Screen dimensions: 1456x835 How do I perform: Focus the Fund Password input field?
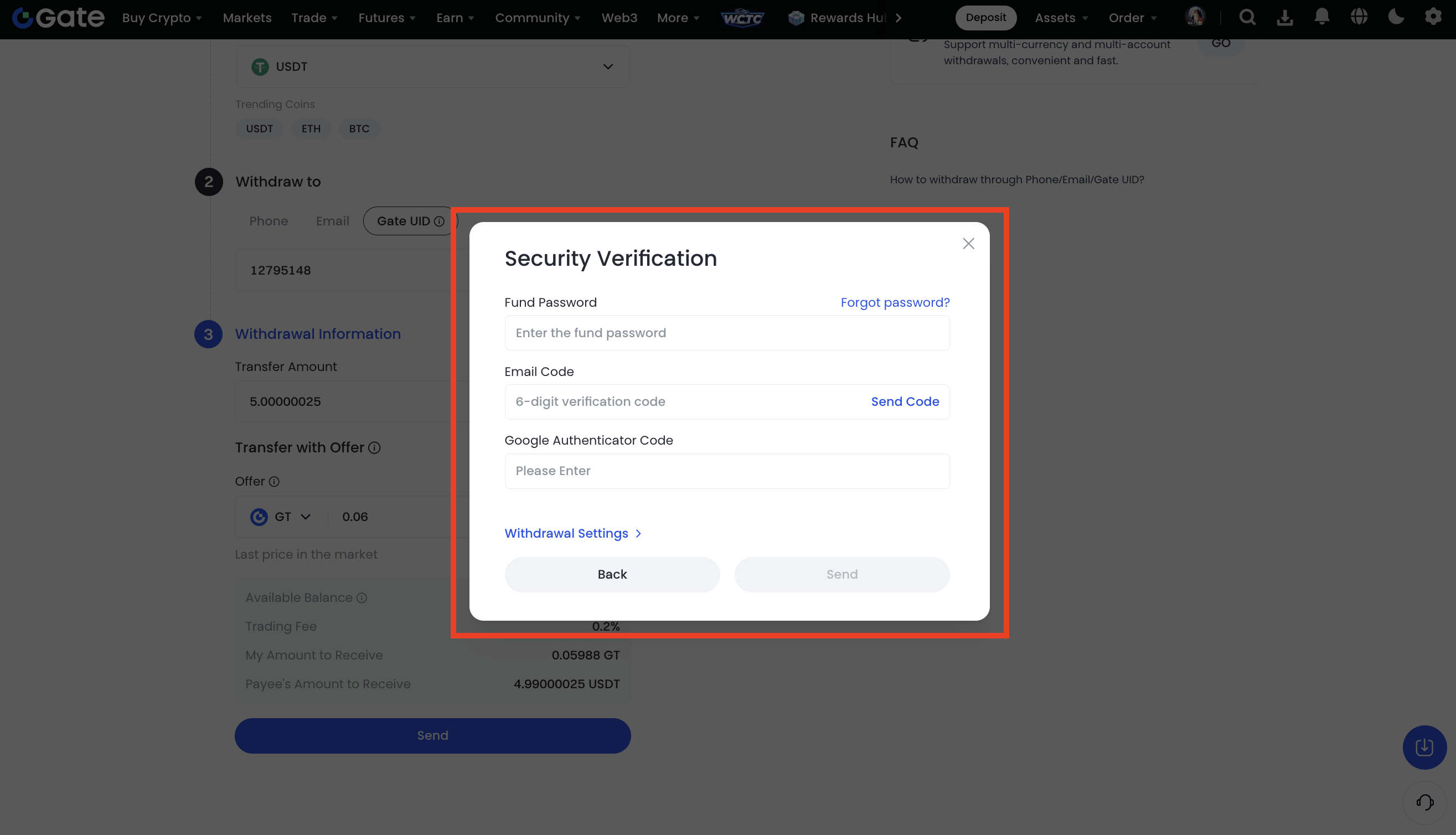coord(726,333)
